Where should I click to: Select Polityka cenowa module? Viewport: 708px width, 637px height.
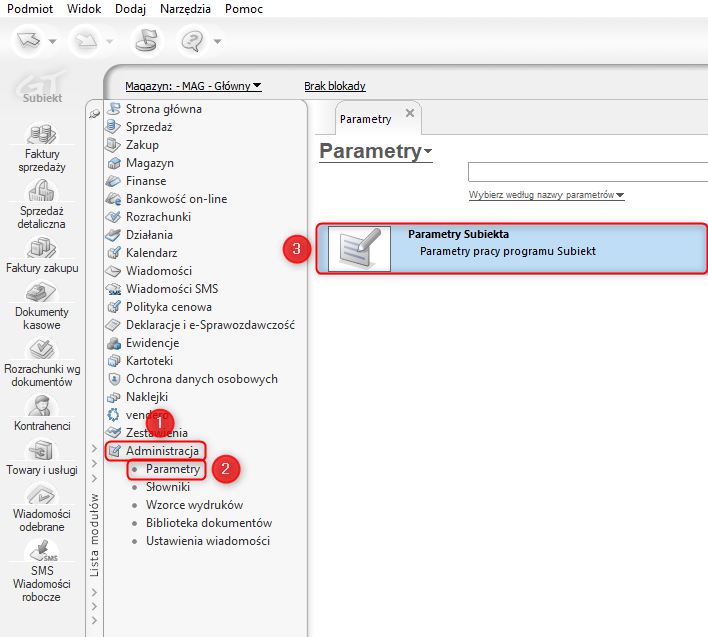click(x=168, y=307)
